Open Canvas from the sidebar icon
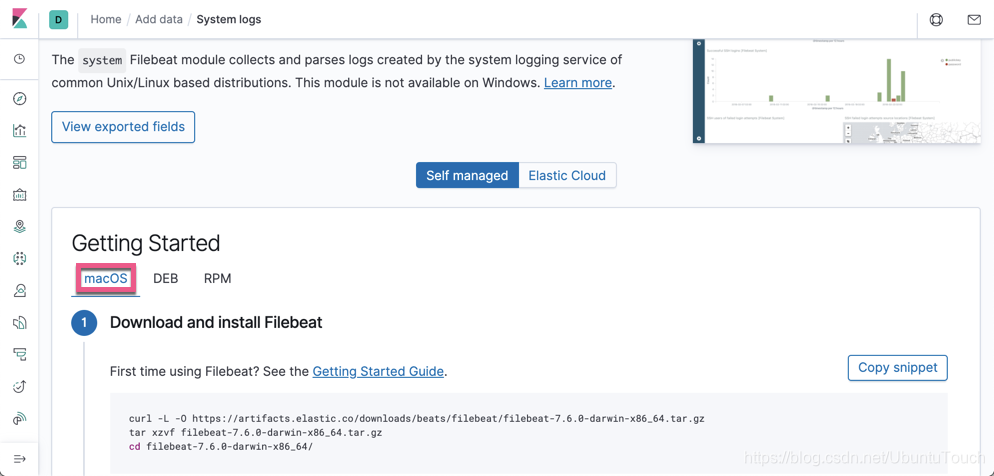Image resolution: width=994 pixels, height=476 pixels. [x=20, y=195]
